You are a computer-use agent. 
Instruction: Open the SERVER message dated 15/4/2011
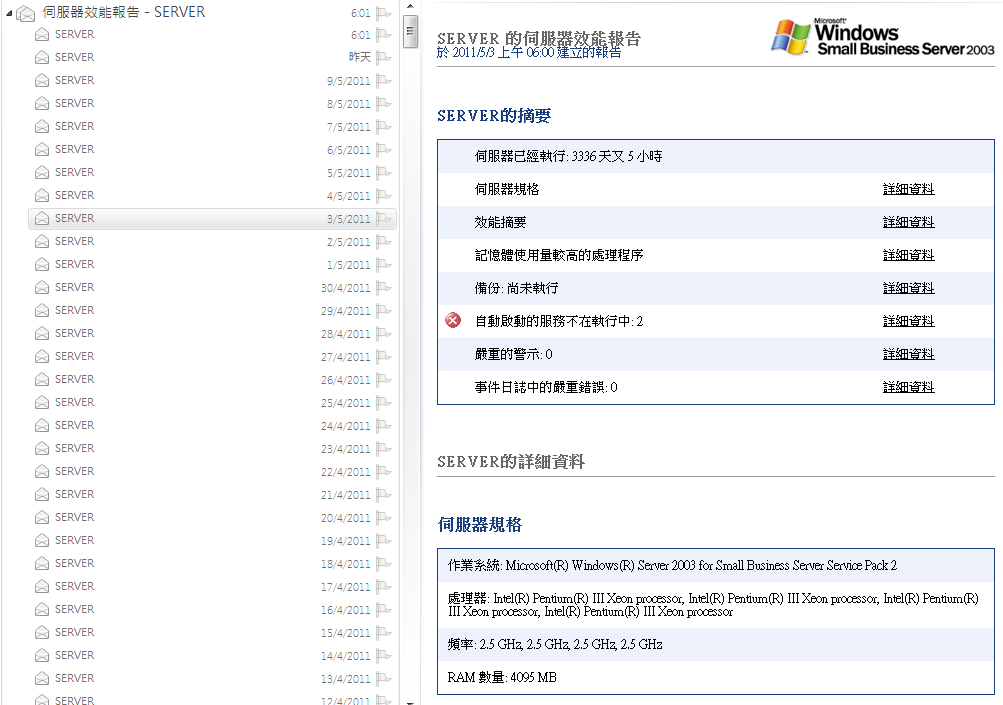tap(212, 633)
